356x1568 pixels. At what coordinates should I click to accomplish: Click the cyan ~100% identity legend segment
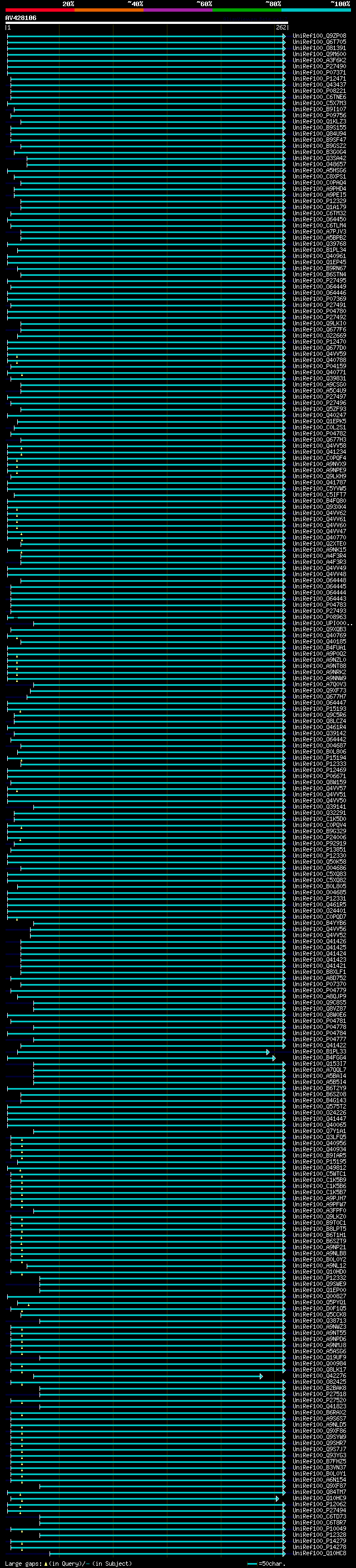coord(316,10)
